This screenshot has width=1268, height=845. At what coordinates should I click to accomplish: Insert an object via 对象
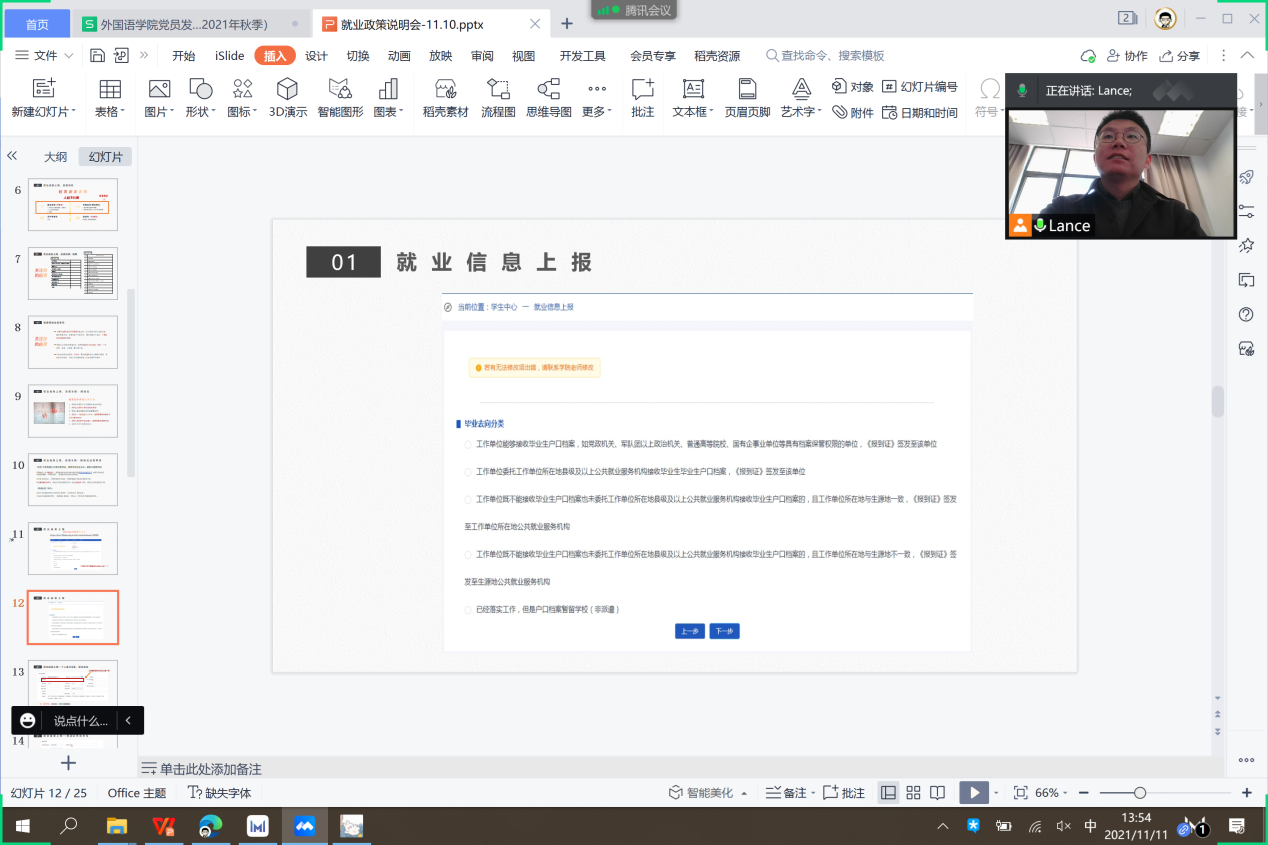pos(853,87)
